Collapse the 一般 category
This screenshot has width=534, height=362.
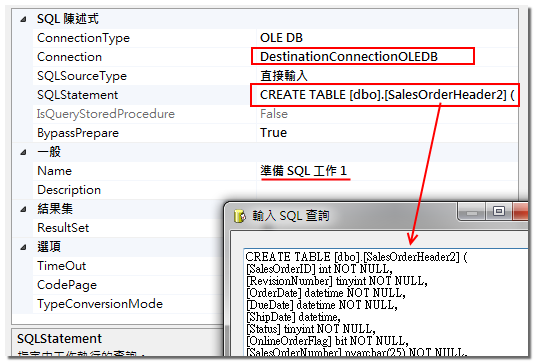point(23,152)
